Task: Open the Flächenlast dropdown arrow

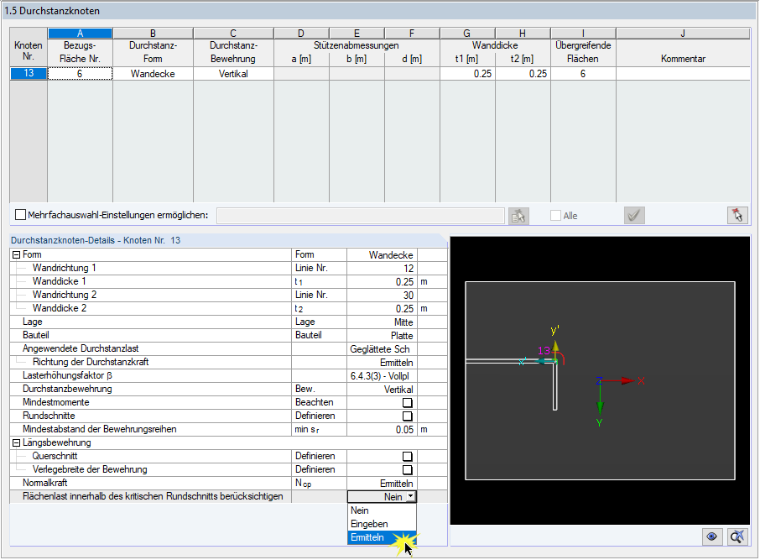Action: click(x=411, y=496)
